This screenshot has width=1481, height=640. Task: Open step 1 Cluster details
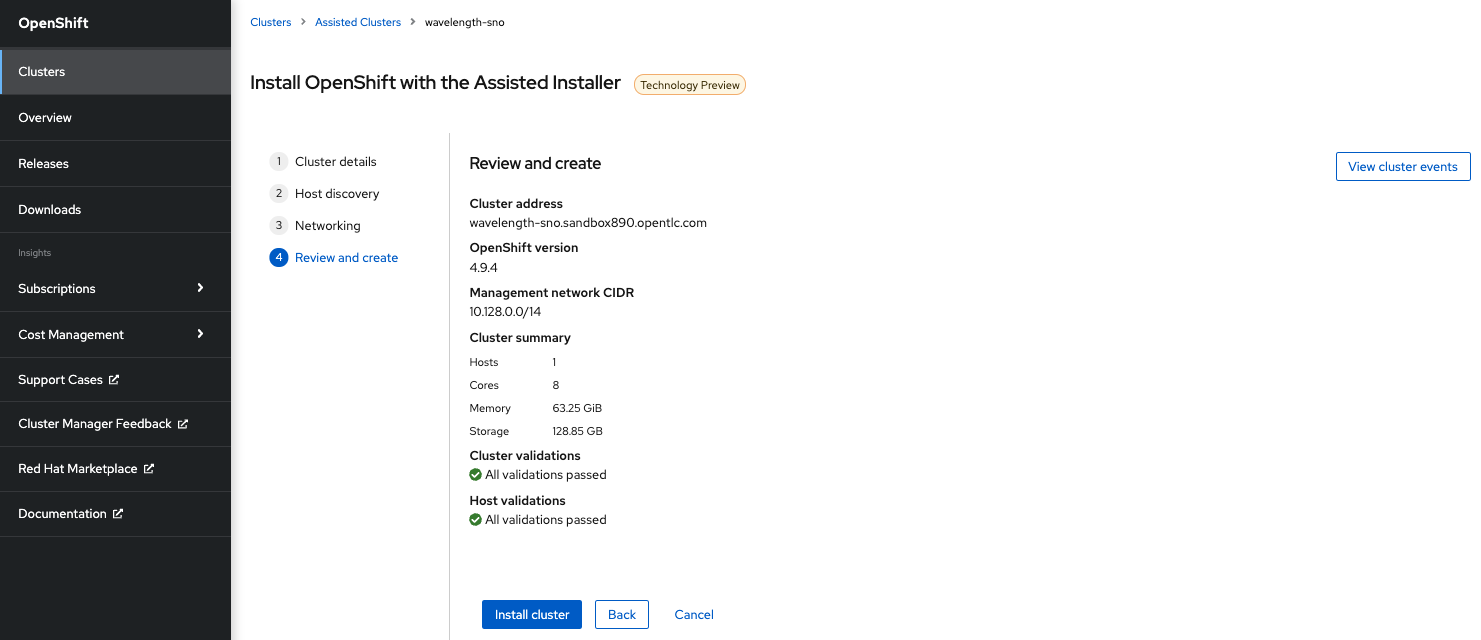(335, 161)
